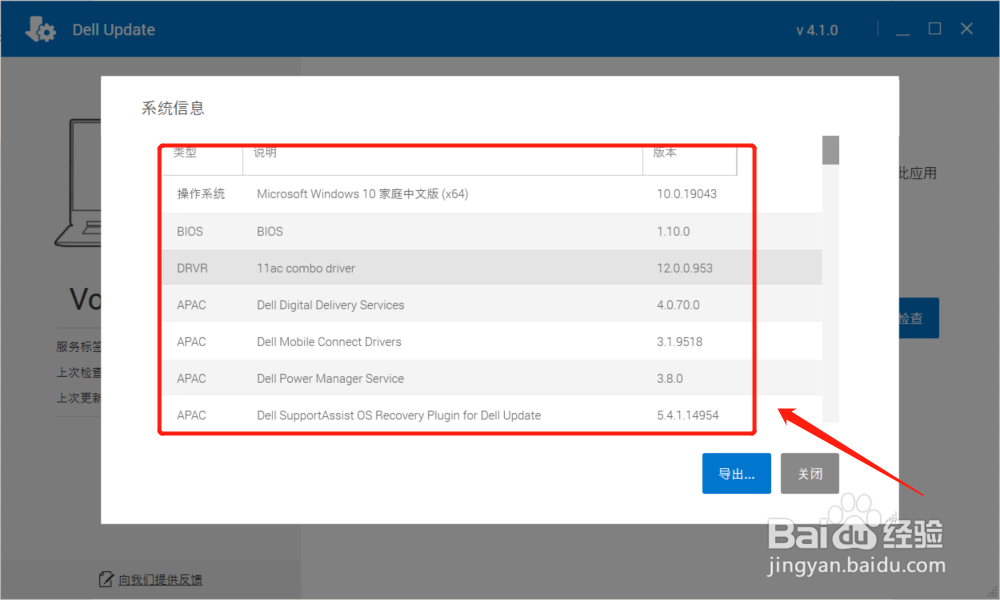Select the 11ac combo driver row
This screenshot has width=1000, height=600.
492,268
